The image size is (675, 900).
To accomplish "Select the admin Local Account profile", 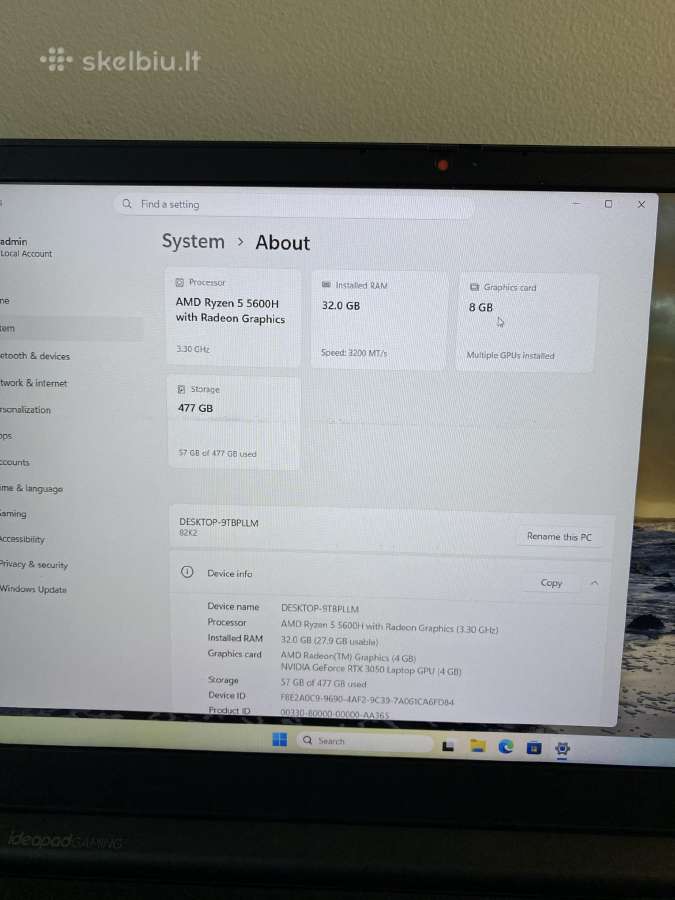I will [x=26, y=247].
